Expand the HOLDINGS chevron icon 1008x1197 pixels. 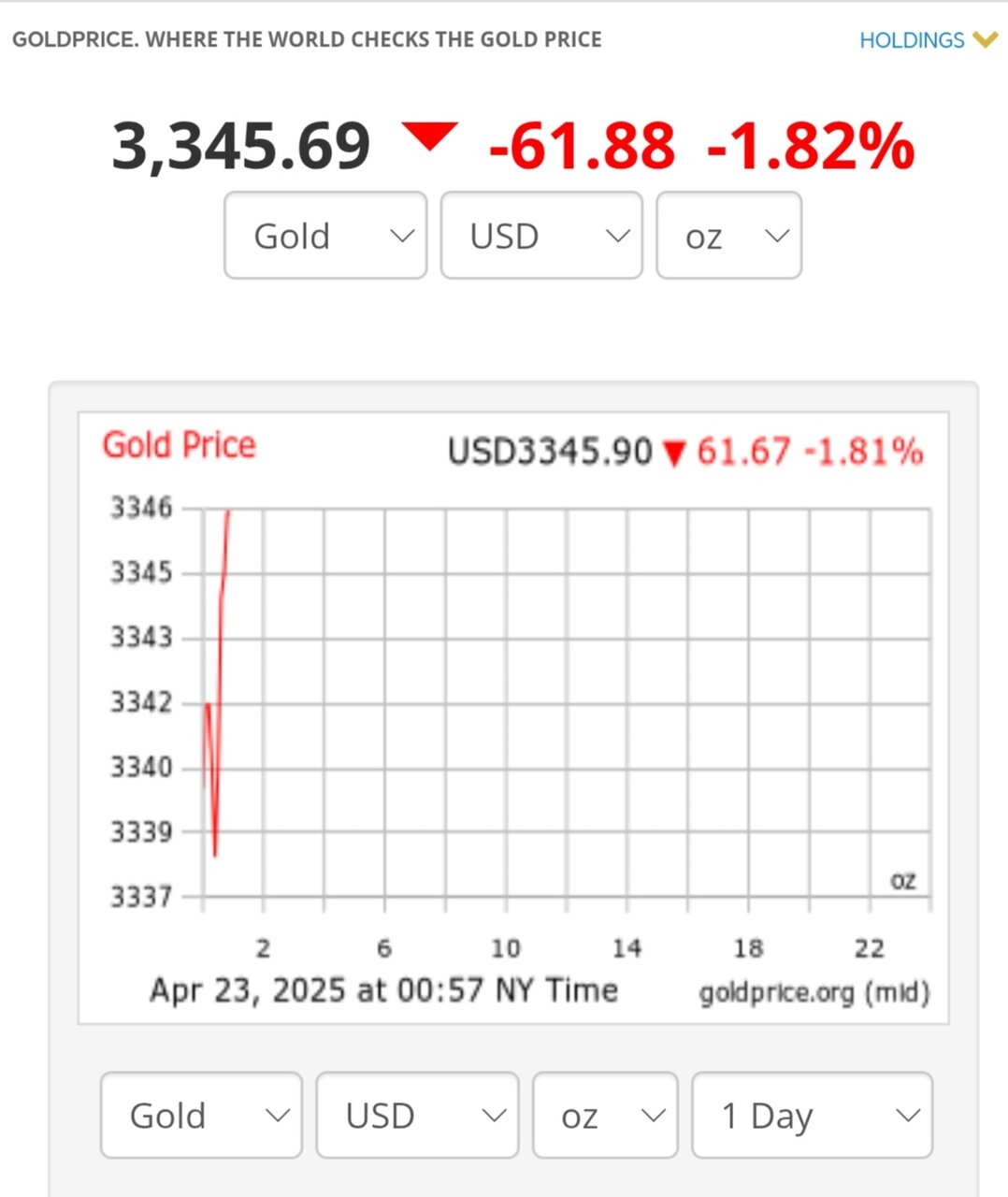(x=985, y=40)
